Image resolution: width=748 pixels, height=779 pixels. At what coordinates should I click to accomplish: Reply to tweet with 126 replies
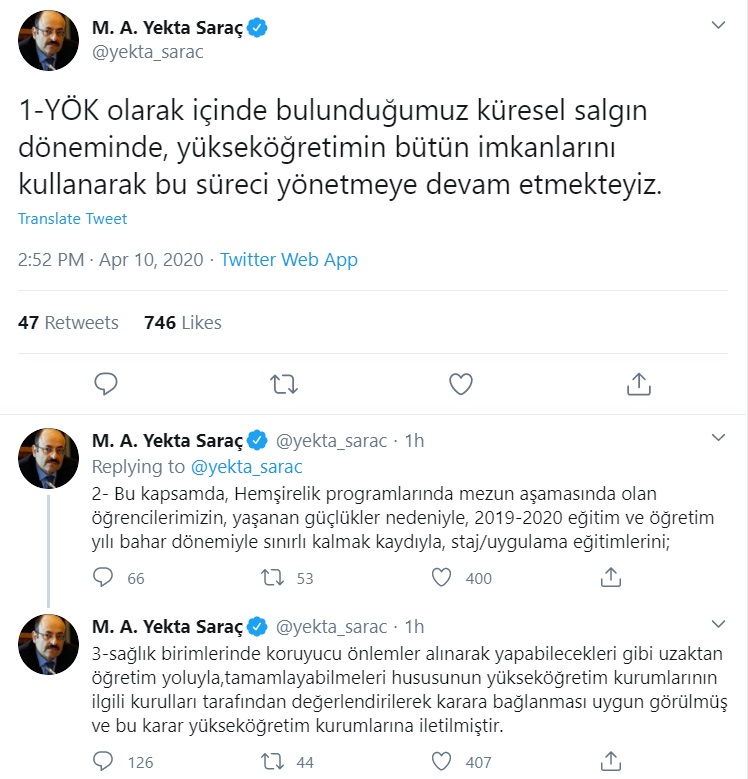click(x=105, y=761)
